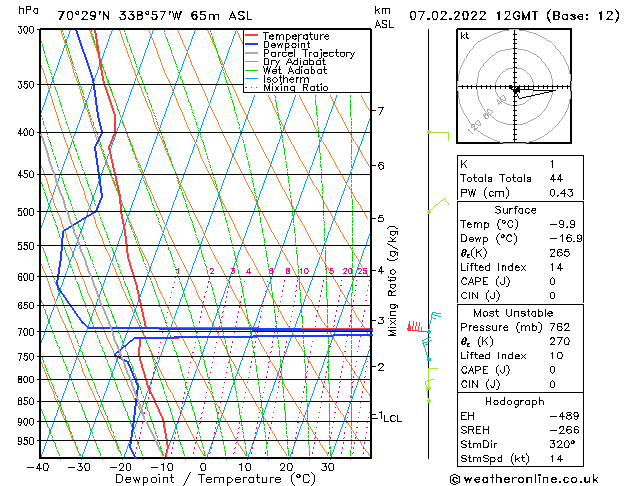Click the SREH value -266

pos(564,430)
